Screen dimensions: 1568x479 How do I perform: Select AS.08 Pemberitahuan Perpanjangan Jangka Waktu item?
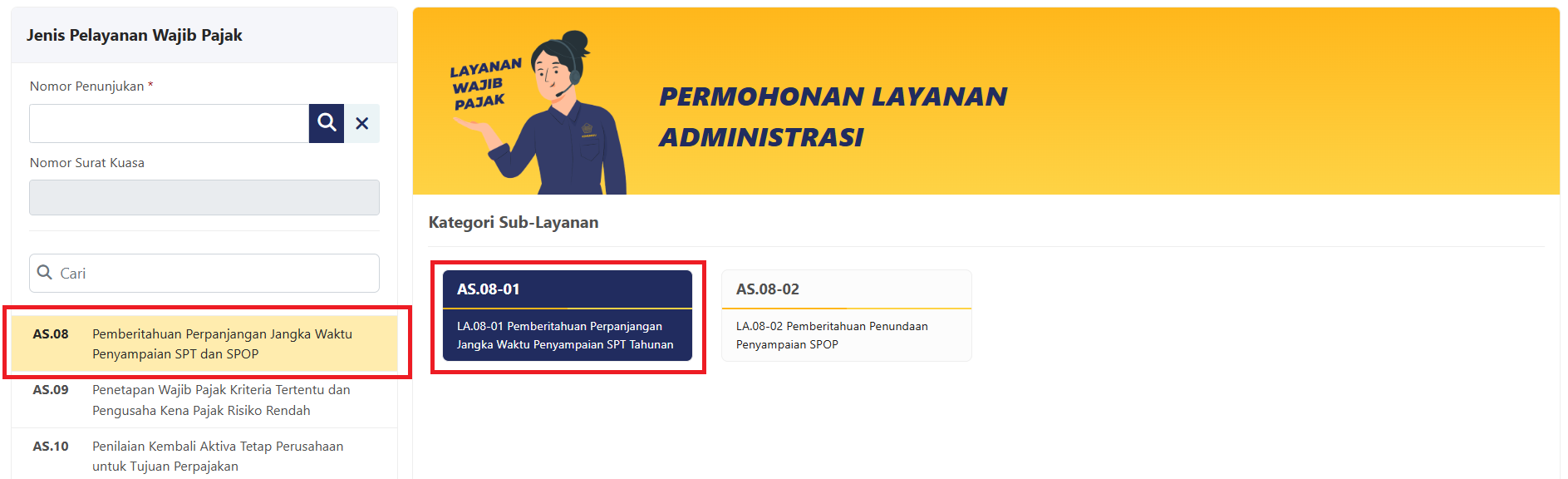204,343
